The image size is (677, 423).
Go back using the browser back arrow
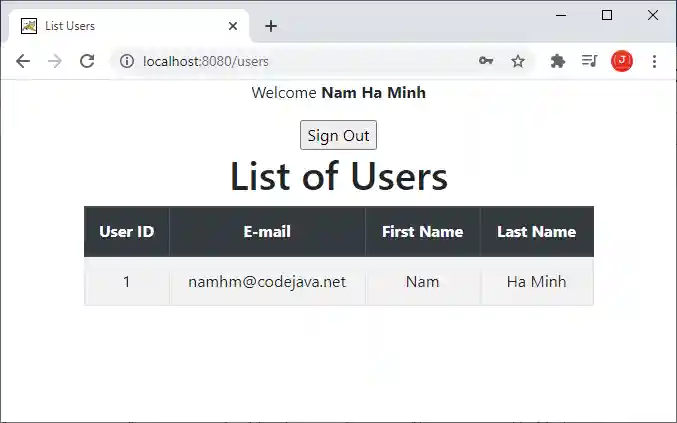pos(23,61)
